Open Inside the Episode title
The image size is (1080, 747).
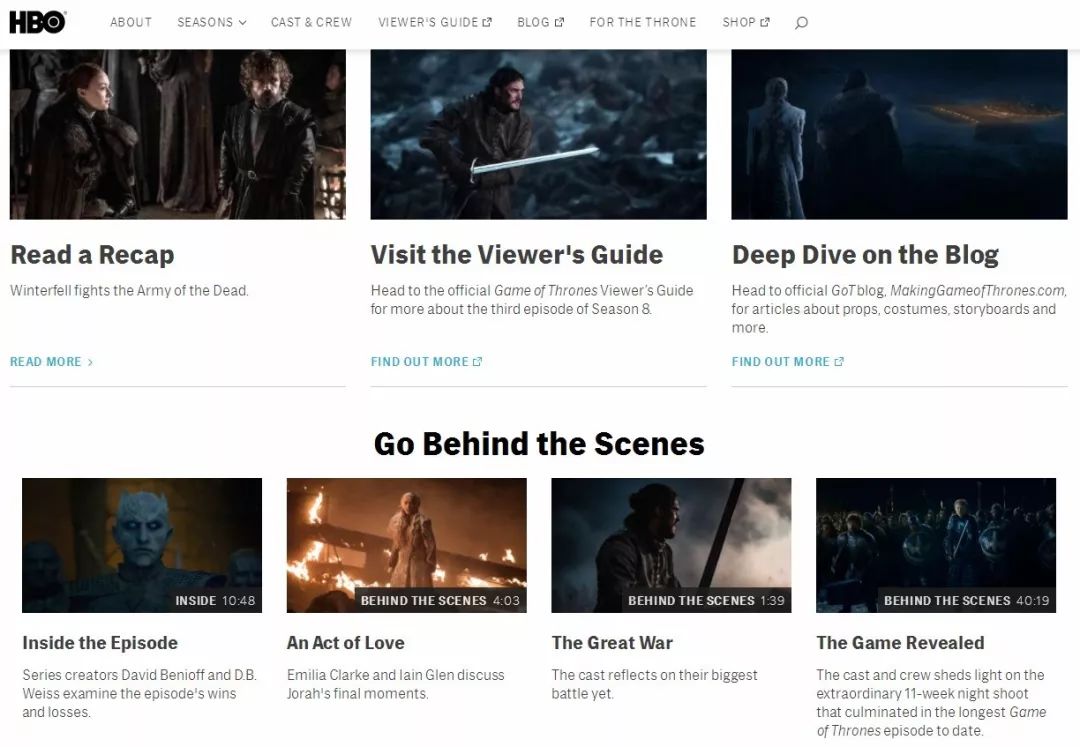click(x=100, y=643)
